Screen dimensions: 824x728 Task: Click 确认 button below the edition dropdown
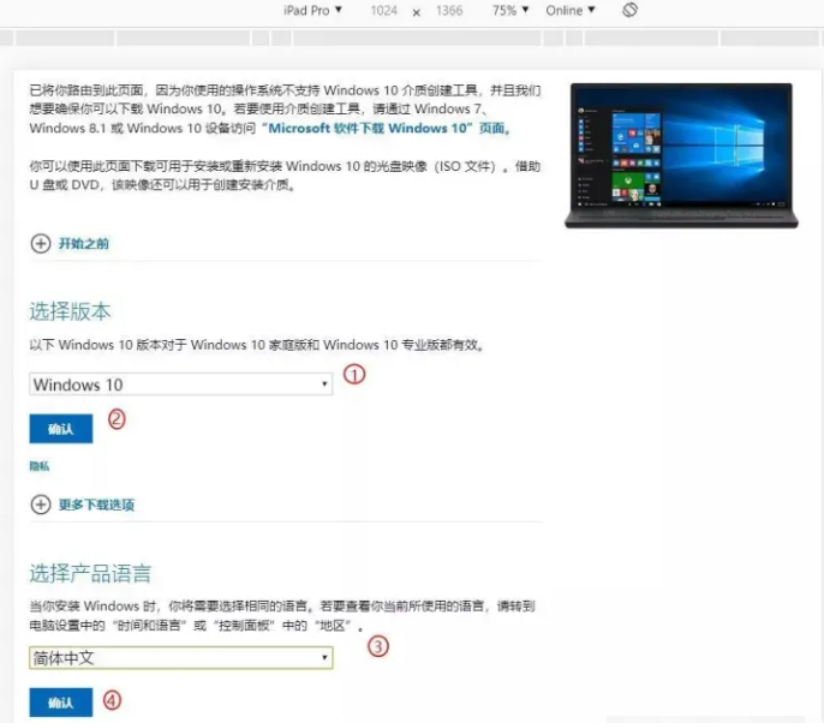point(61,429)
